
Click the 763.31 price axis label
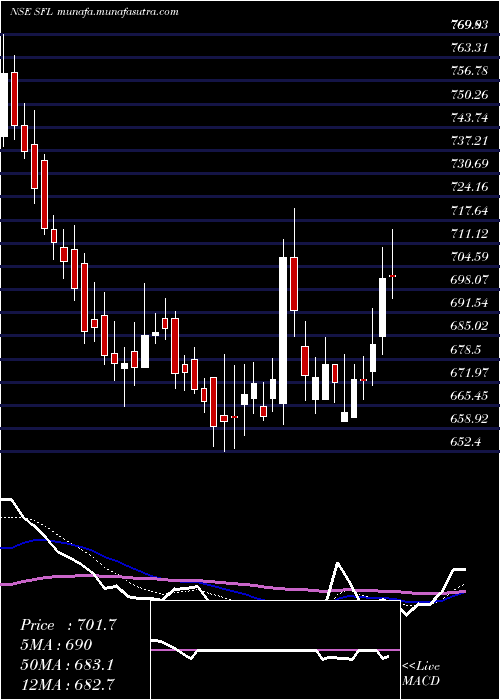[469, 48]
